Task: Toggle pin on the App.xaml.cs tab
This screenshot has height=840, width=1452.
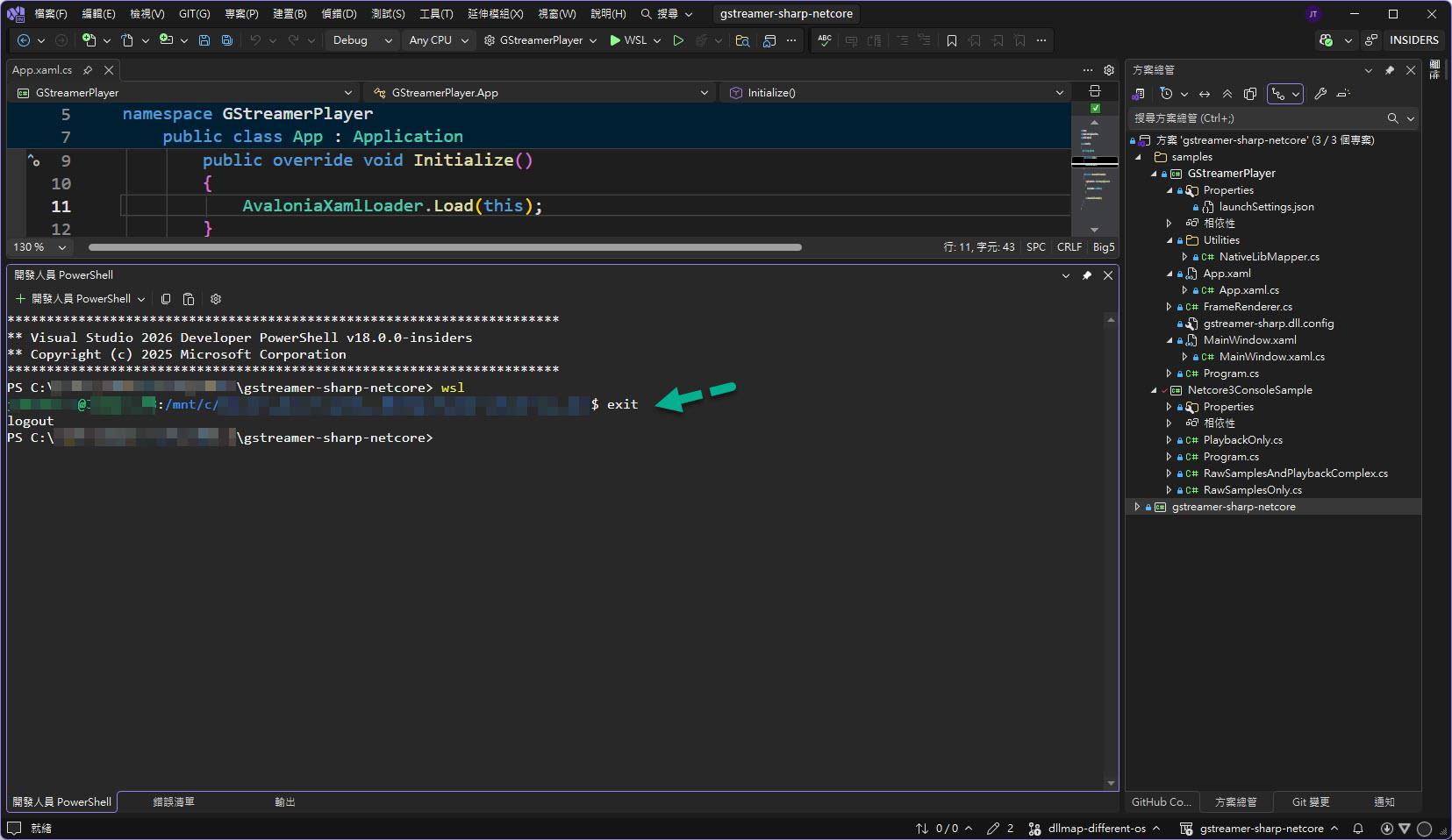Action: click(88, 70)
